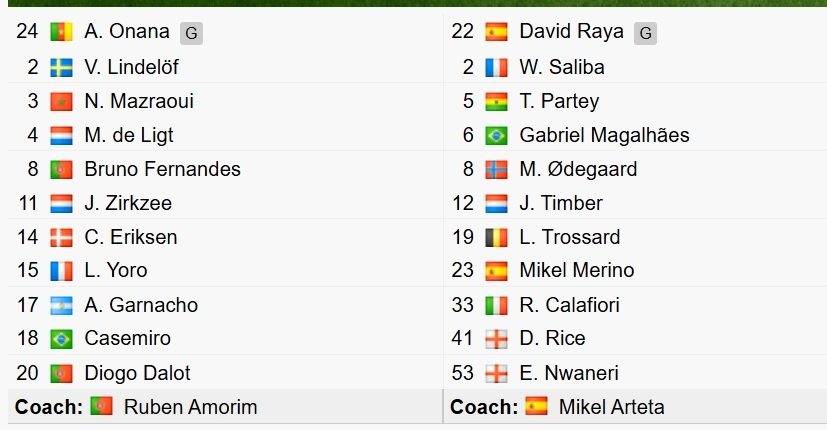Click the England flag next to D. Rice

pos(496,339)
